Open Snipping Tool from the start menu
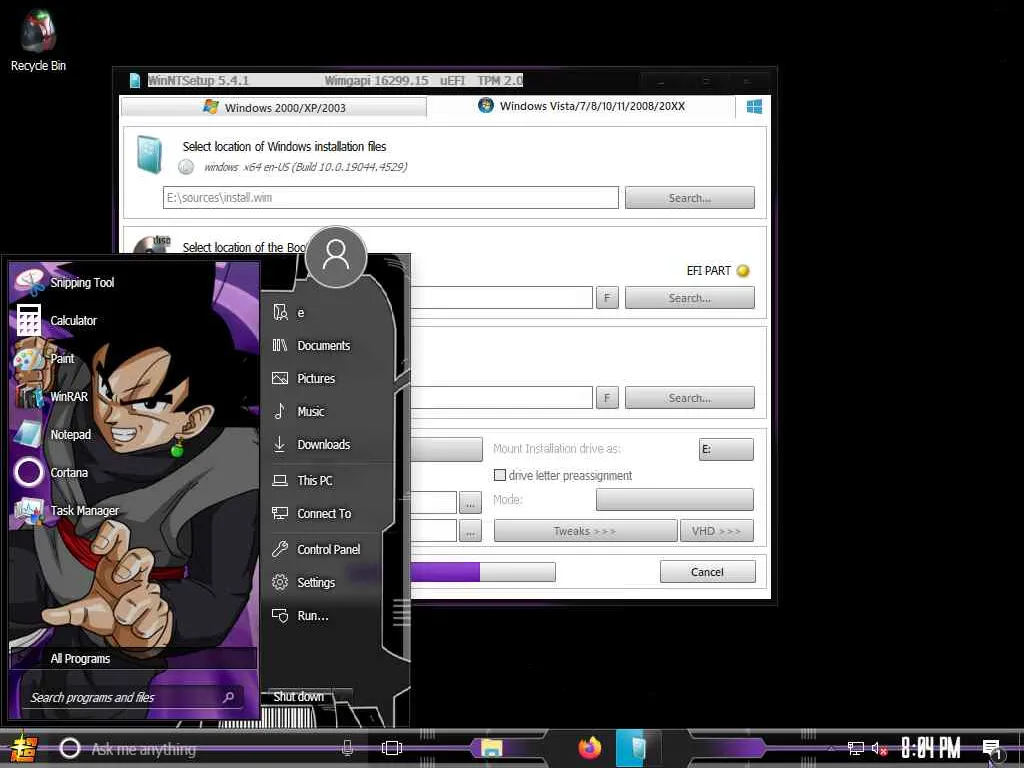This screenshot has width=1024, height=768. (65, 282)
